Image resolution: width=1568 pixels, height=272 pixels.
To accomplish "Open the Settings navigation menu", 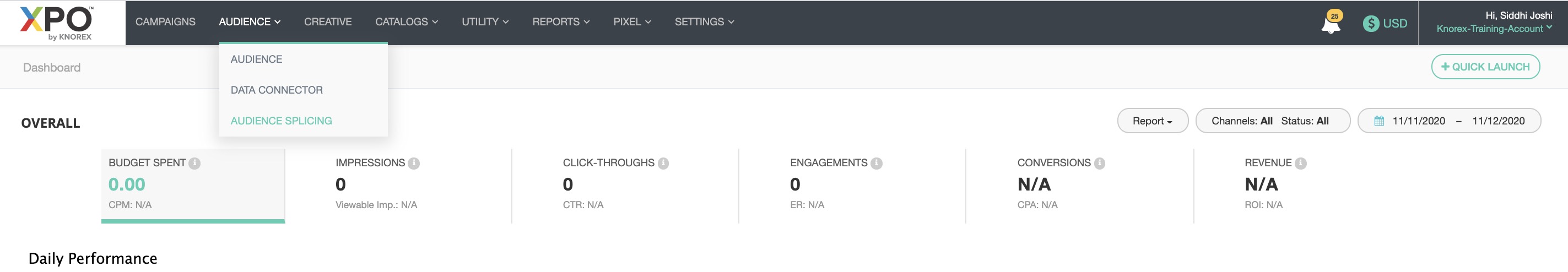I will click(704, 22).
